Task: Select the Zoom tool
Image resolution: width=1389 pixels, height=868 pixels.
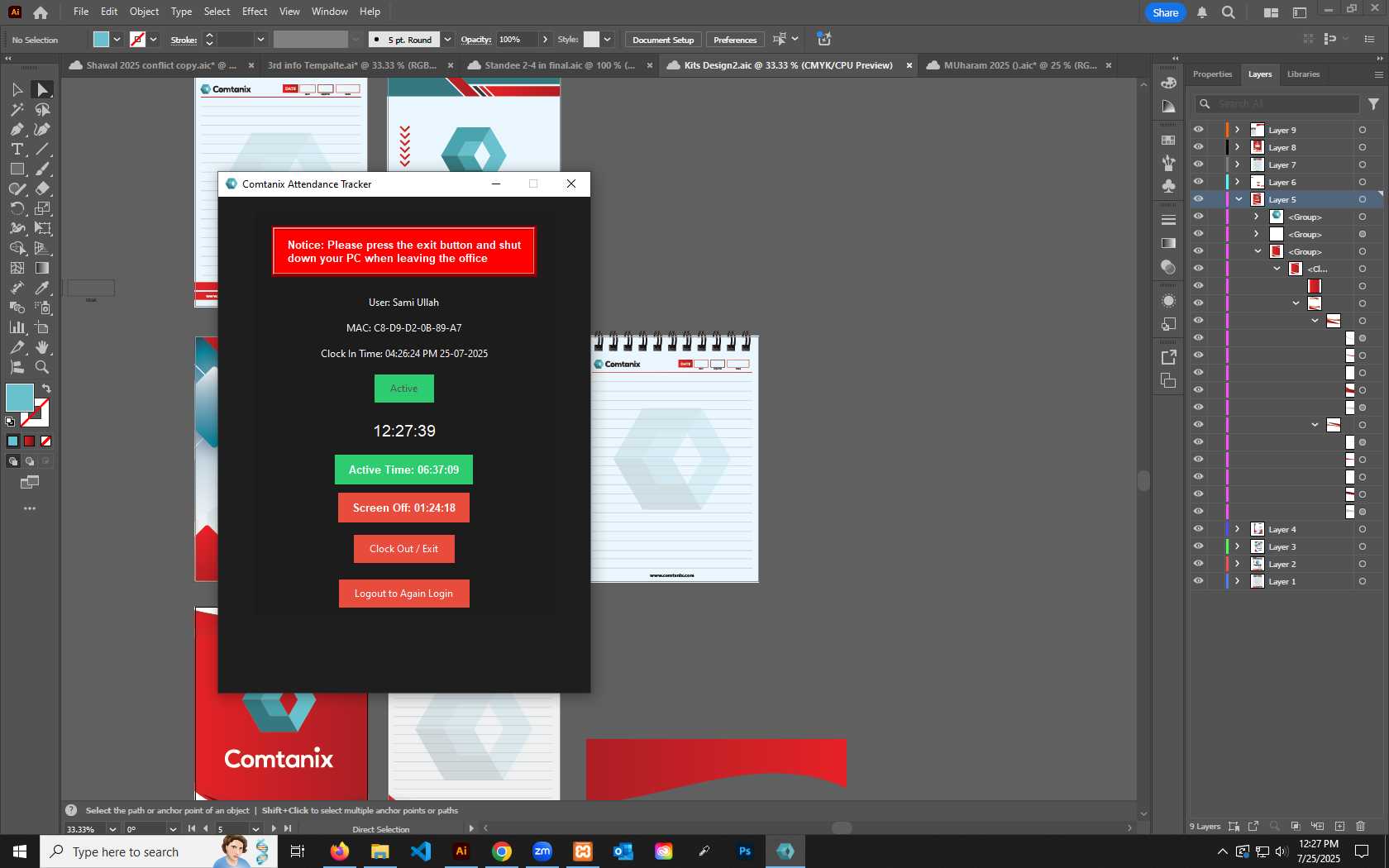Action: click(x=42, y=367)
